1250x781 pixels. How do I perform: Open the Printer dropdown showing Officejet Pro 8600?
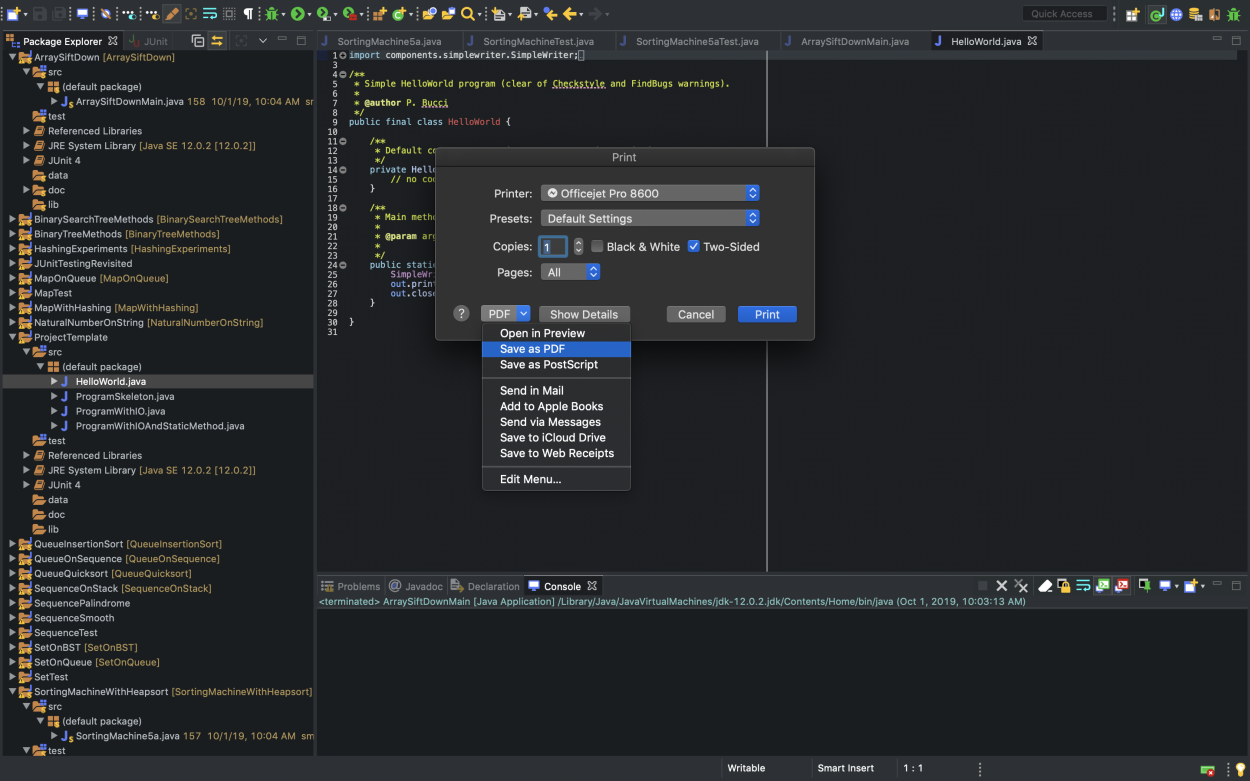(x=650, y=193)
